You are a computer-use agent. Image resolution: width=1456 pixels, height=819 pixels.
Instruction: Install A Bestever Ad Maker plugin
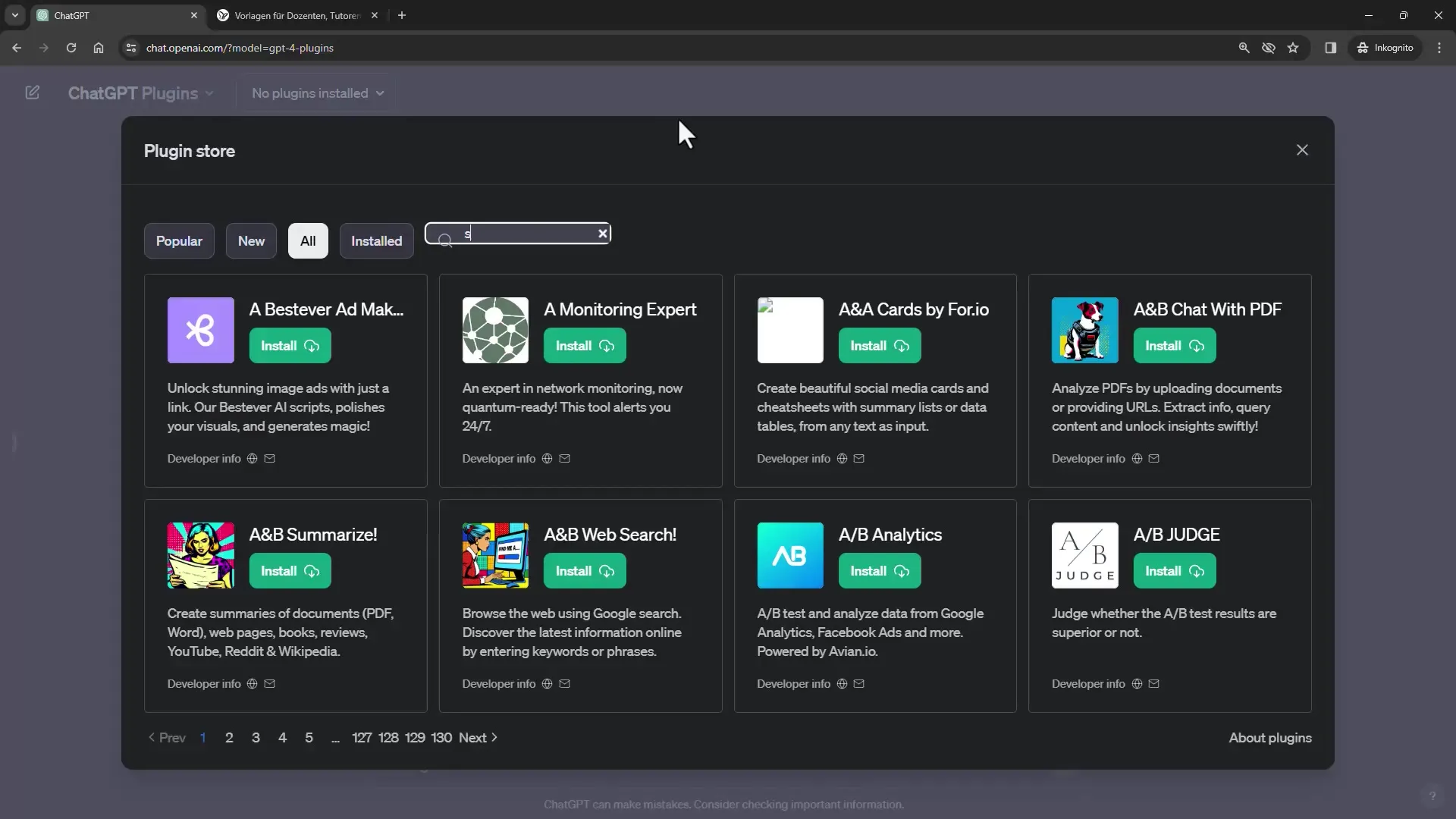click(x=290, y=346)
